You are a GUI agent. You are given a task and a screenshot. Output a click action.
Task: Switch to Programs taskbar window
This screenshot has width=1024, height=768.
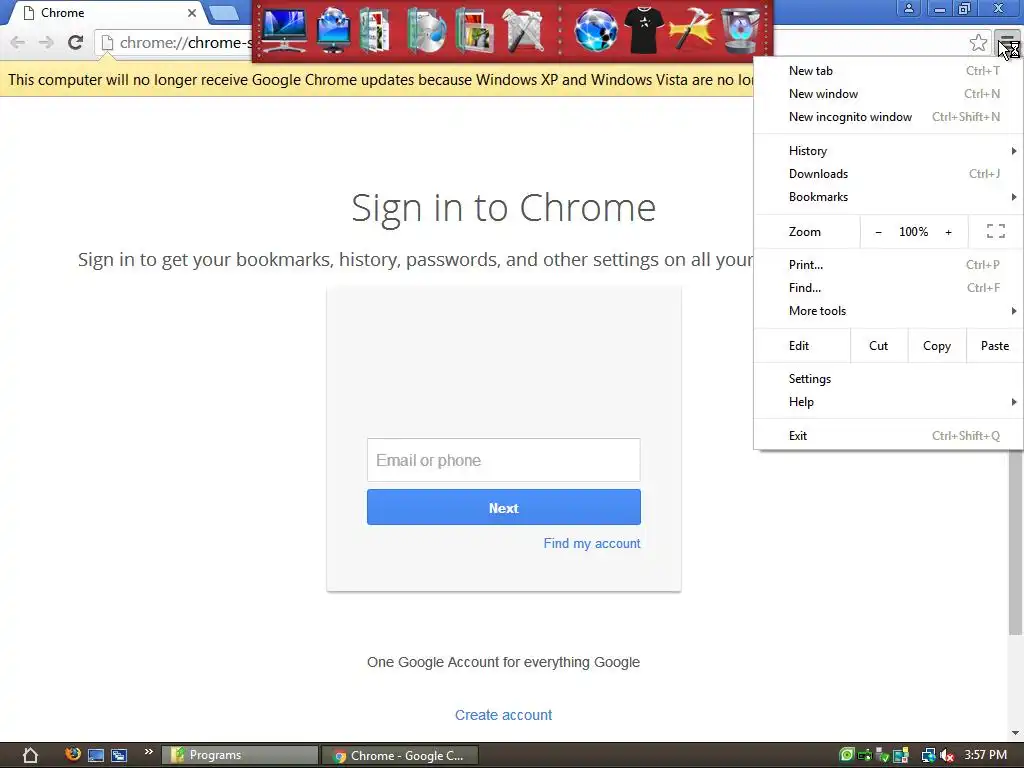pos(240,756)
